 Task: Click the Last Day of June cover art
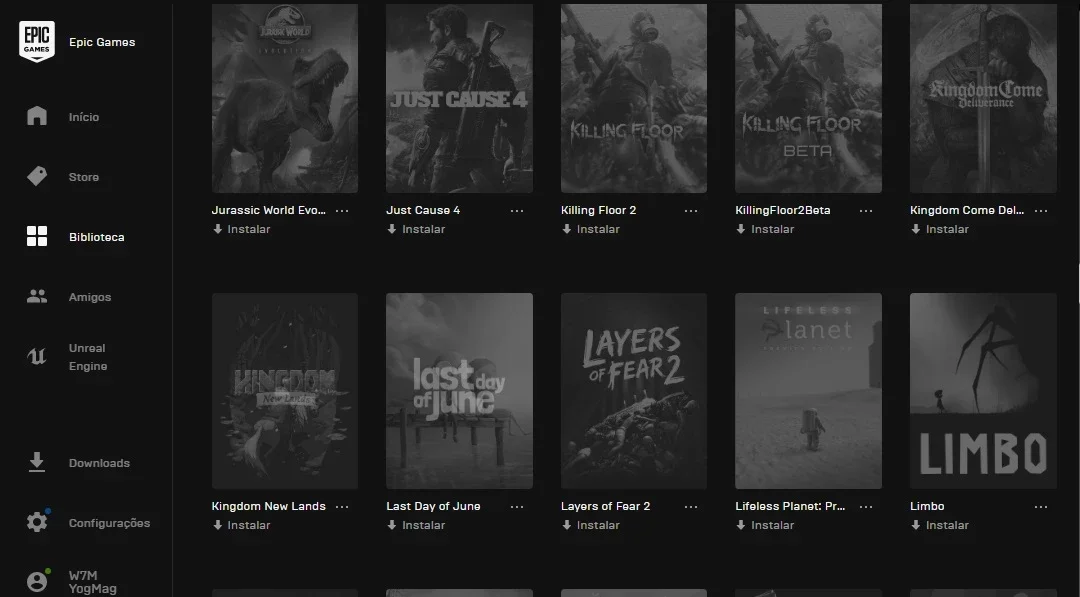coord(459,391)
